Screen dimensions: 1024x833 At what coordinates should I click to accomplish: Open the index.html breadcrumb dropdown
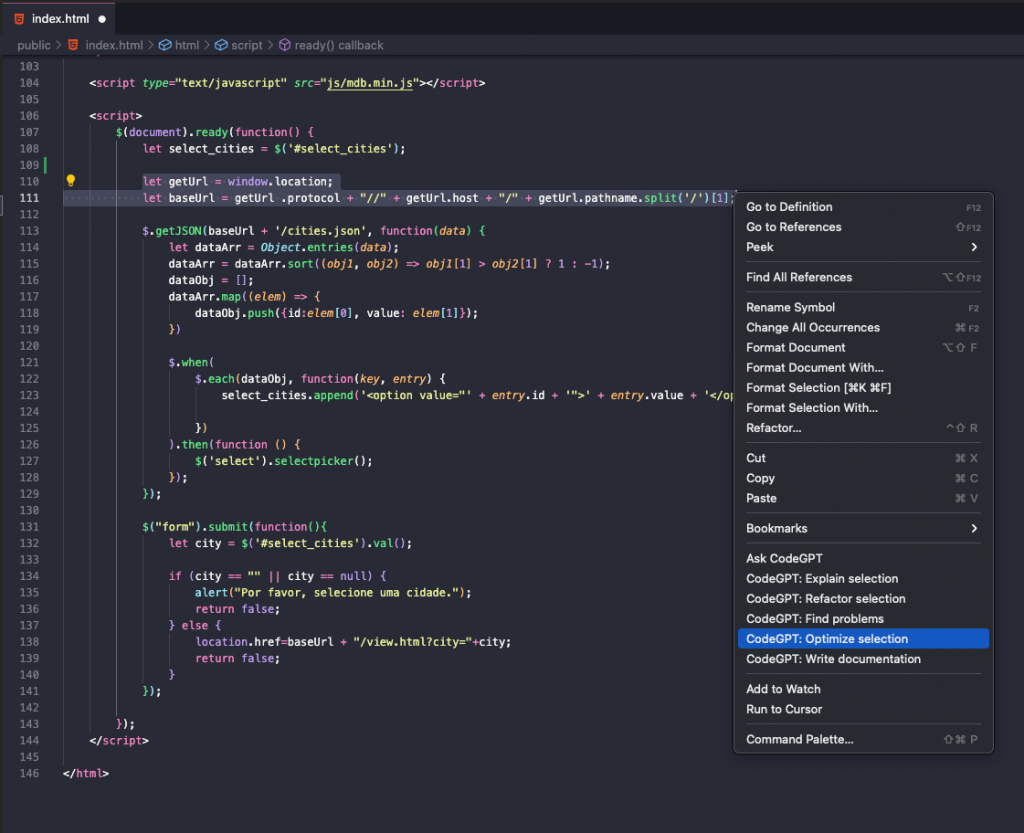tap(114, 45)
